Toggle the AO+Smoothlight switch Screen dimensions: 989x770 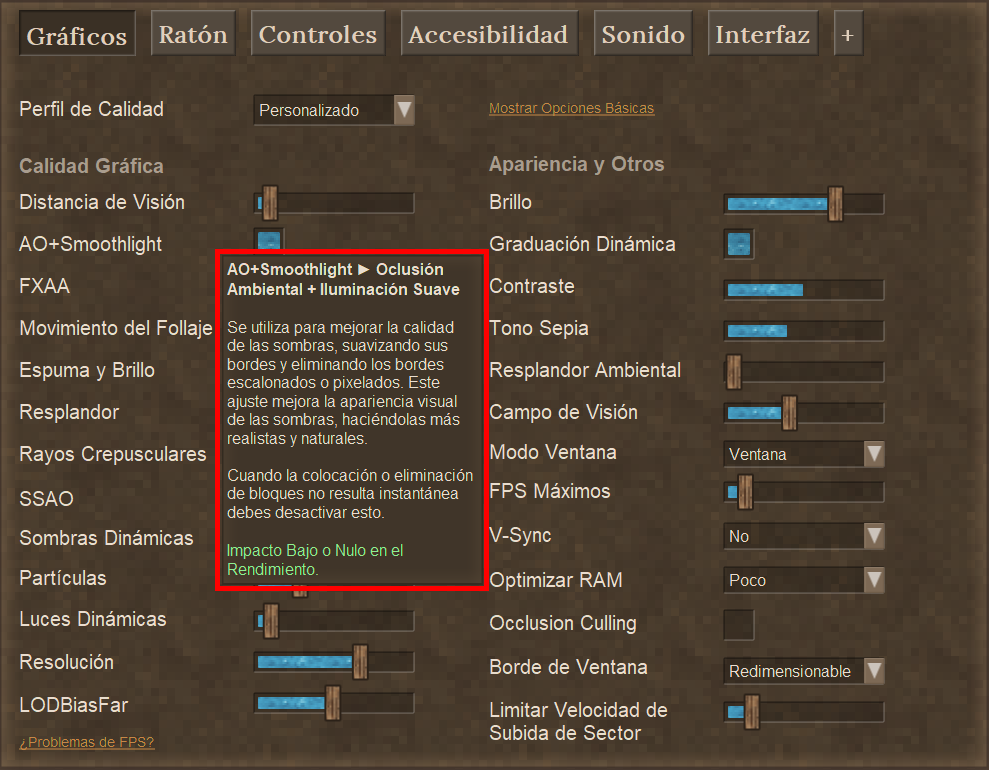pos(268,240)
